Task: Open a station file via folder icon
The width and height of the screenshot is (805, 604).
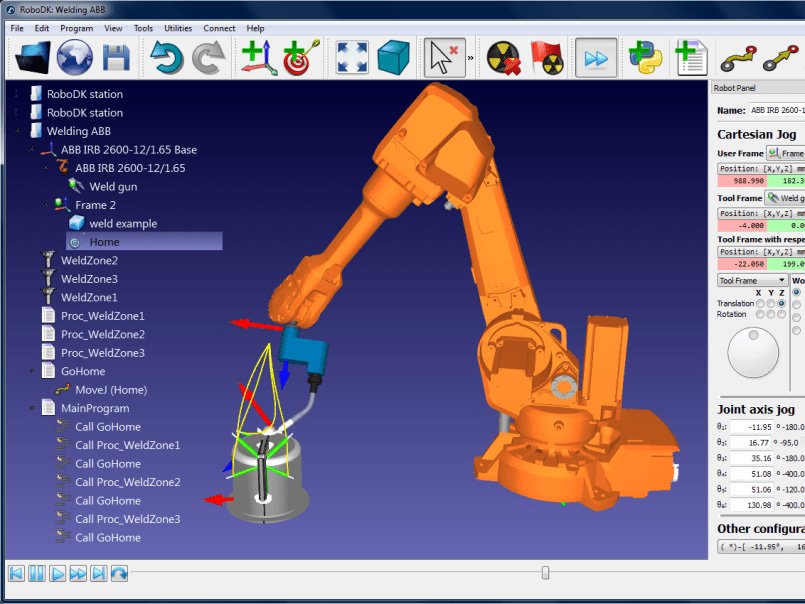Action: click(x=33, y=57)
